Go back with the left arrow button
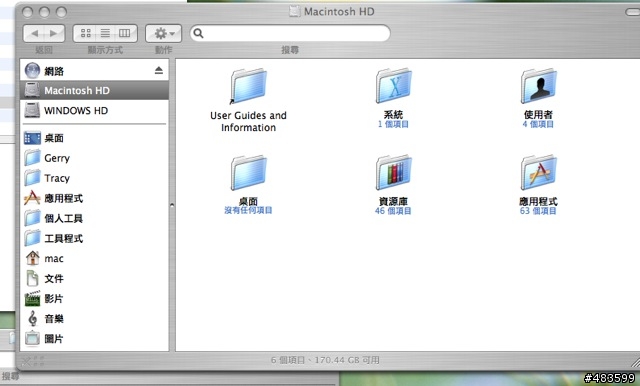 coord(34,33)
